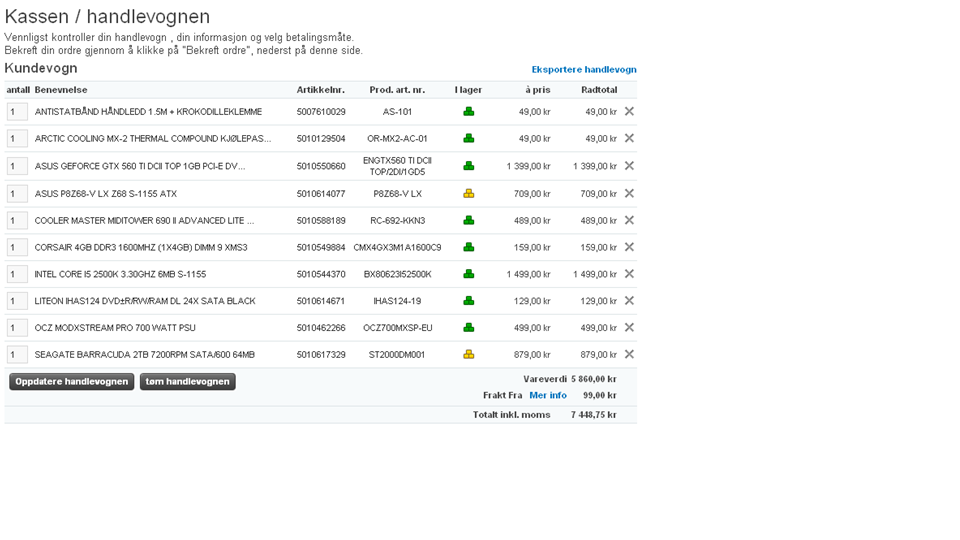Edit quantity field for COOLER MASTER MIDITOWER
Viewport: 960px width, 540px height.
coord(17,220)
